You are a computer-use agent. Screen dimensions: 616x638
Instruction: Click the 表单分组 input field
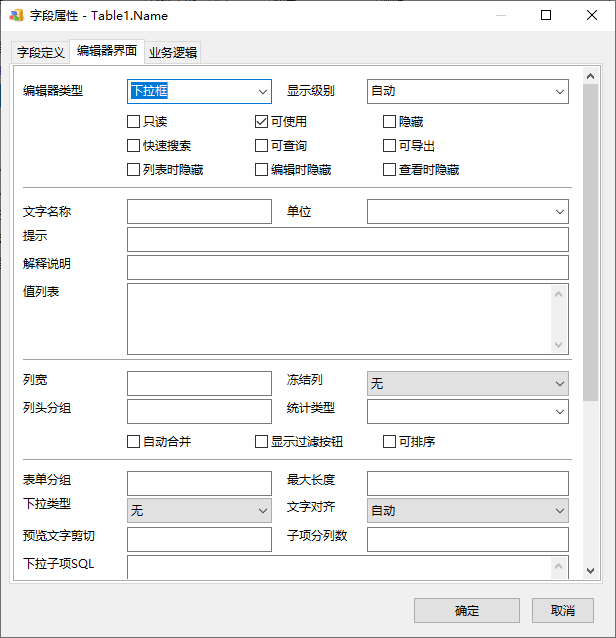[199, 483]
